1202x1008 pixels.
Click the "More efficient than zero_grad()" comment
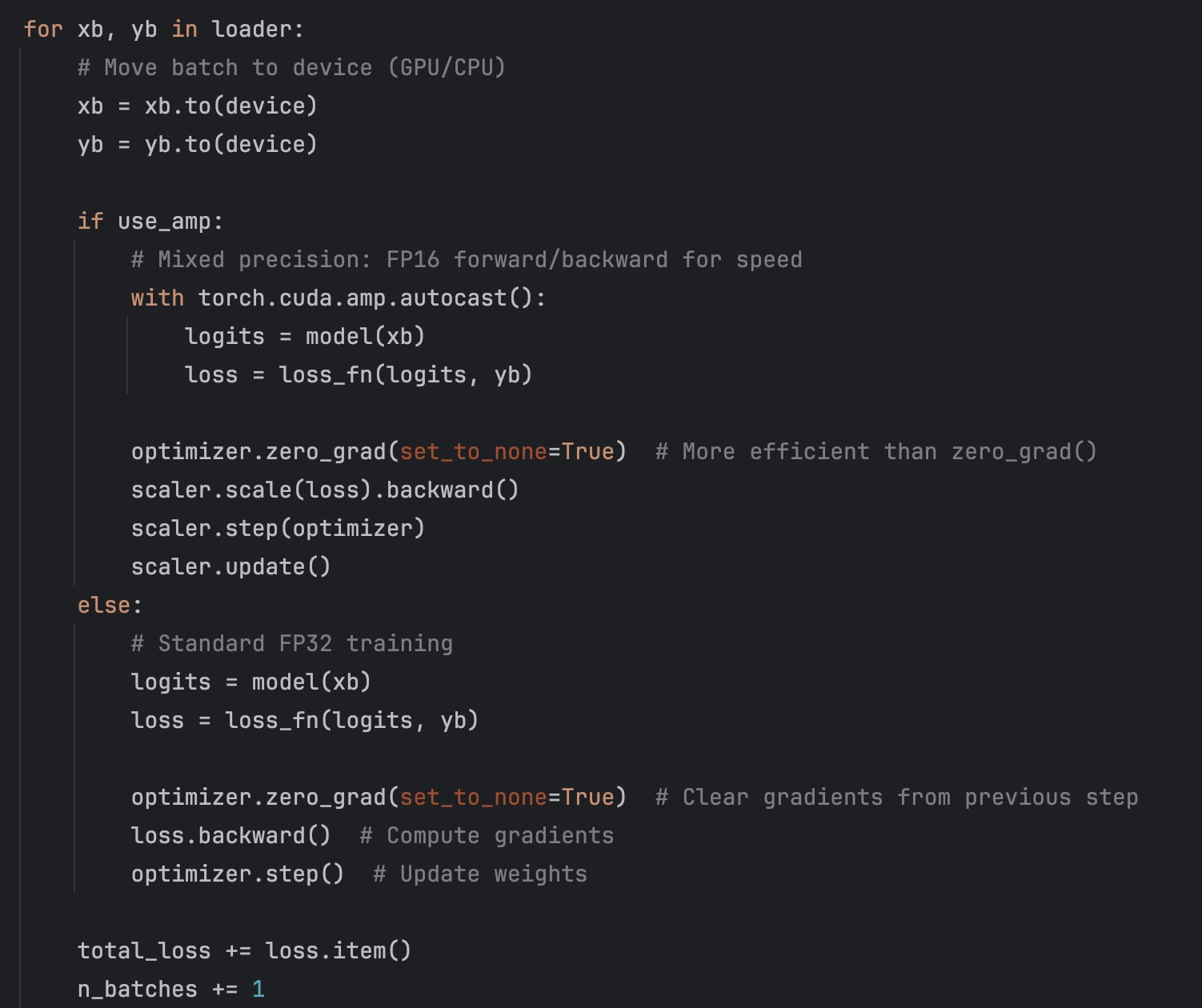click(875, 452)
